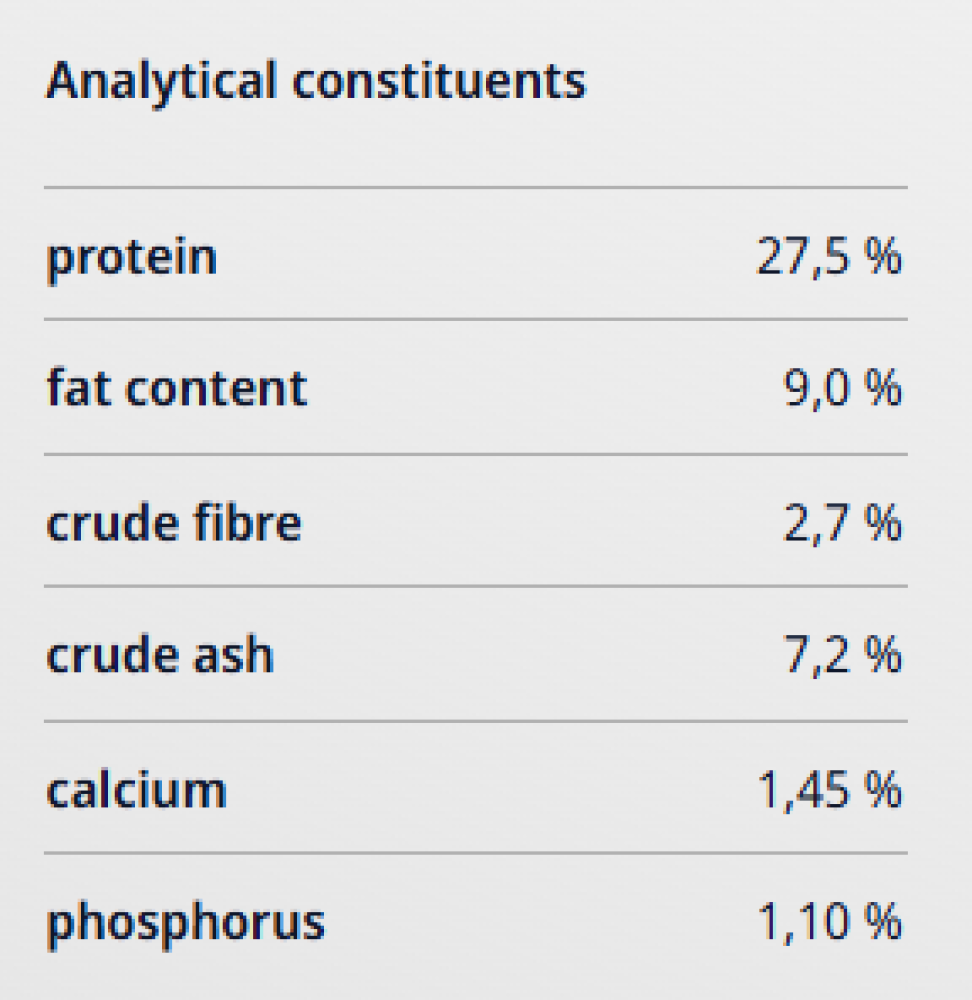This screenshot has height=1000, width=972.
Task: Click the word "constituents" in the heading
Action: click(x=439, y=81)
